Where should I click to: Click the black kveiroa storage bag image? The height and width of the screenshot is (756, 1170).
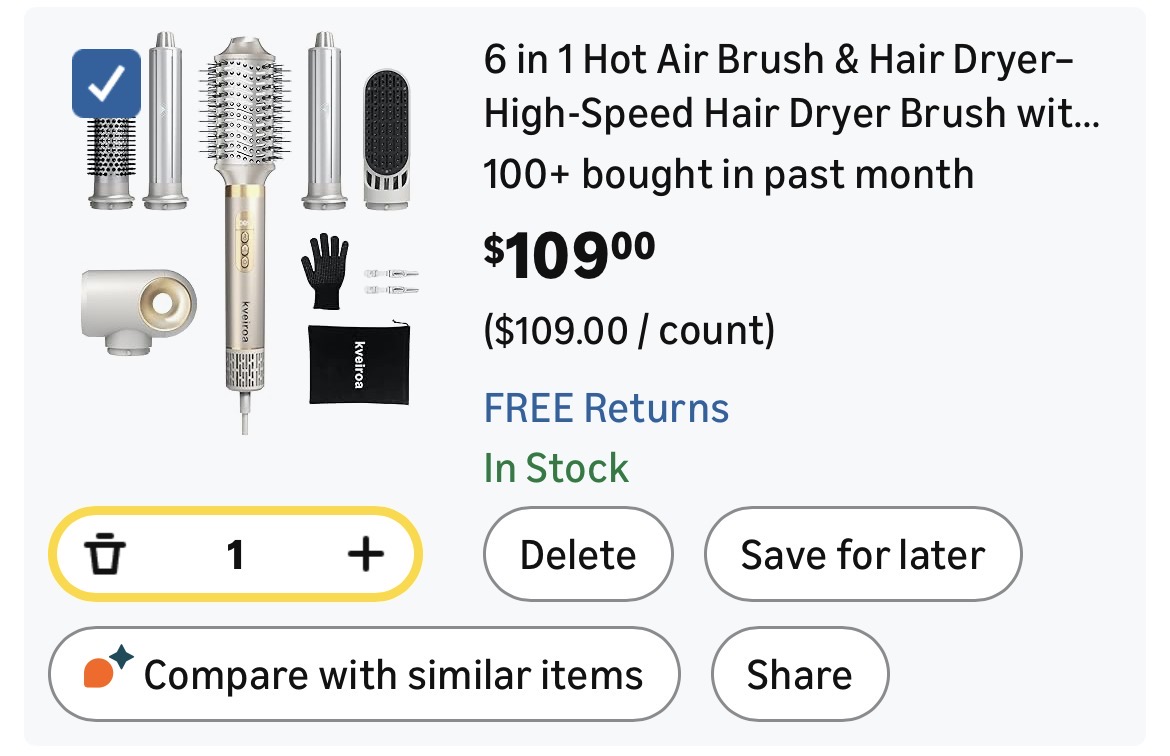pos(359,363)
